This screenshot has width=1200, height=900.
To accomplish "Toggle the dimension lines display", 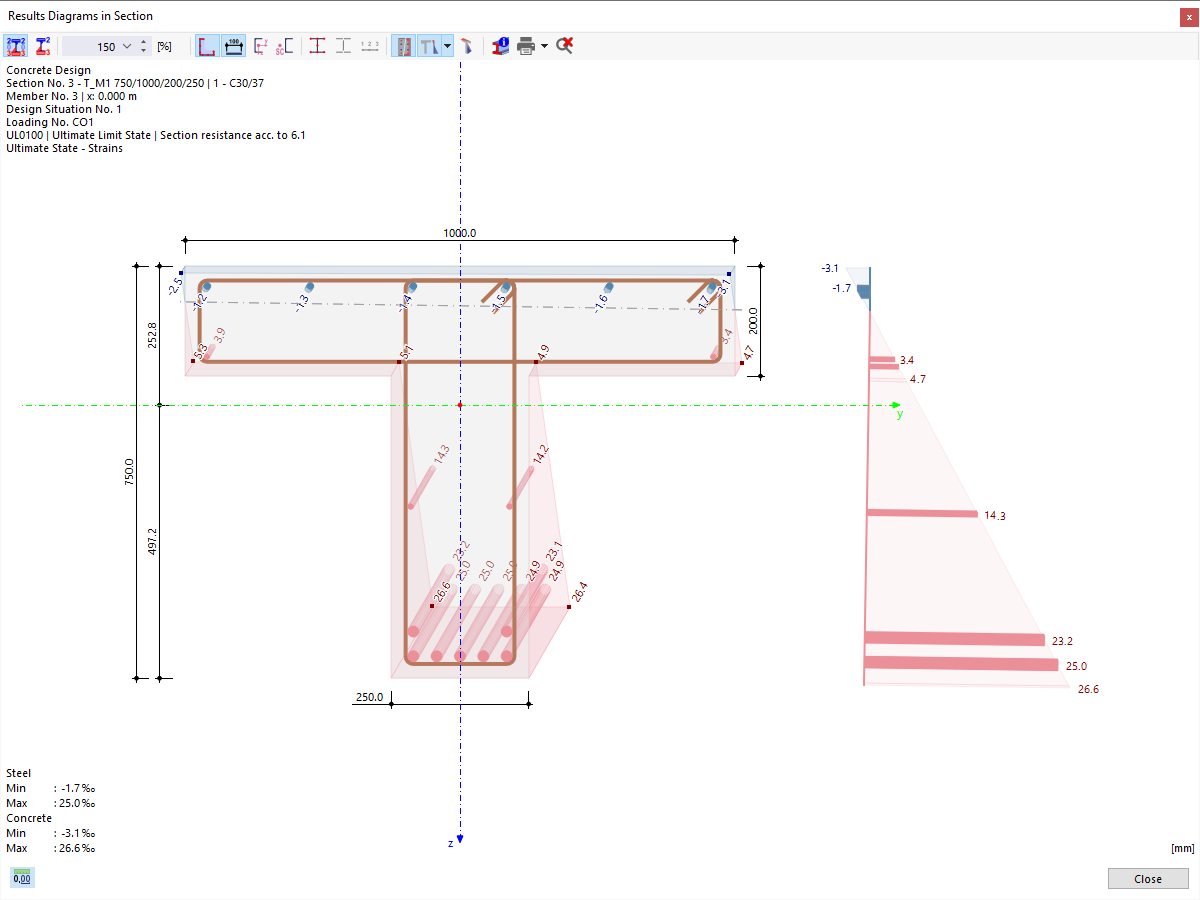I will 233,46.
